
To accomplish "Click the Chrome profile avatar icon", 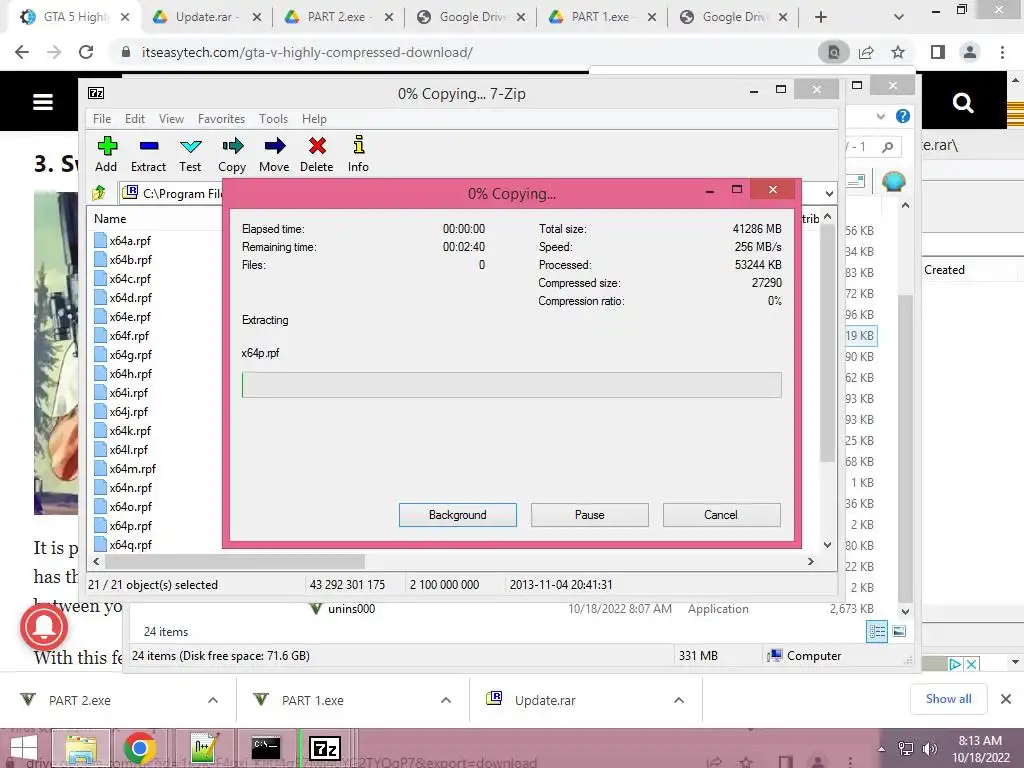I will pyautogui.click(x=970, y=52).
